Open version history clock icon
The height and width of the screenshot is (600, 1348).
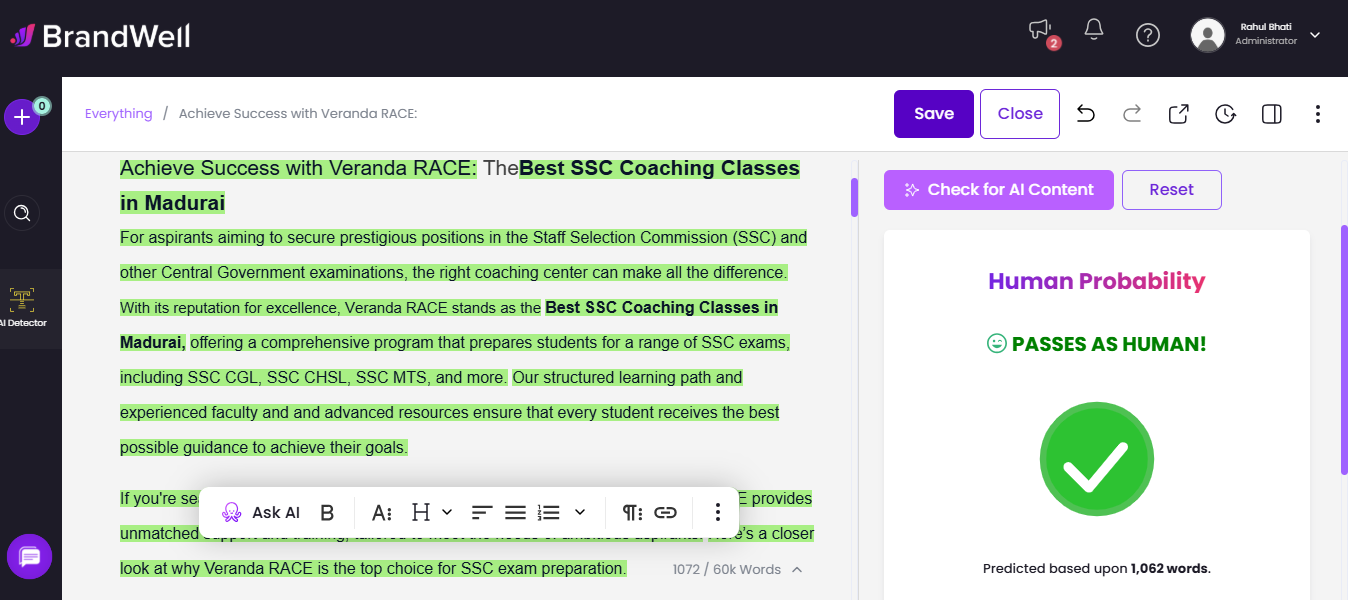[x=1226, y=114]
